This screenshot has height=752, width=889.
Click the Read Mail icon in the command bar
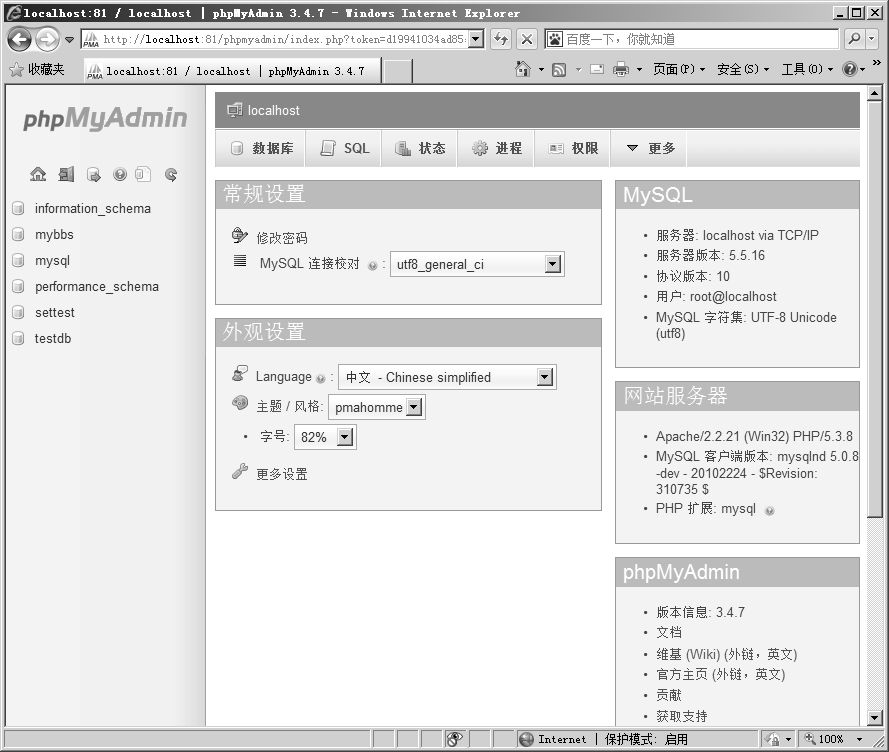click(x=597, y=69)
